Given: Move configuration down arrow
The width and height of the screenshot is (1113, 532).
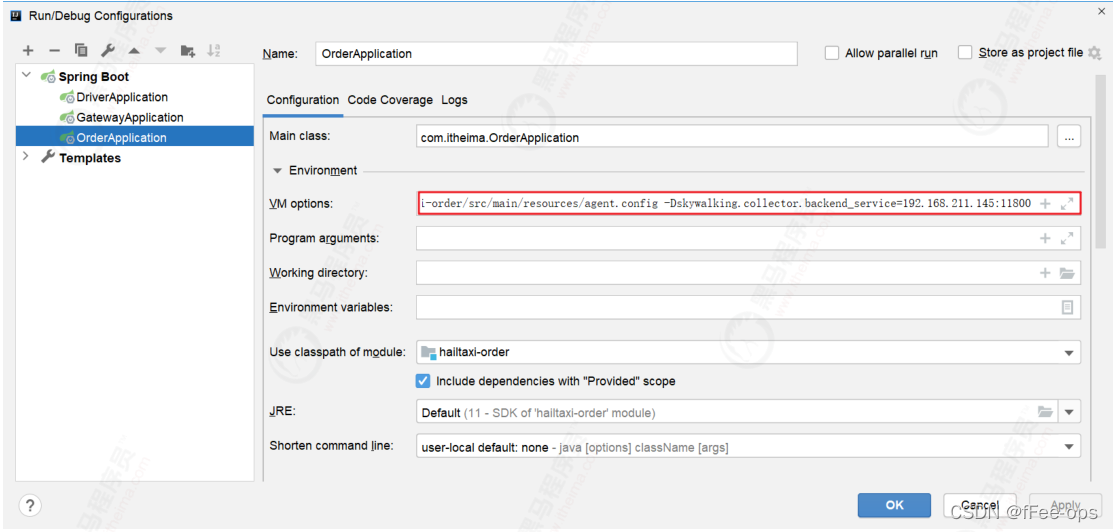Looking at the screenshot, I should 160,50.
